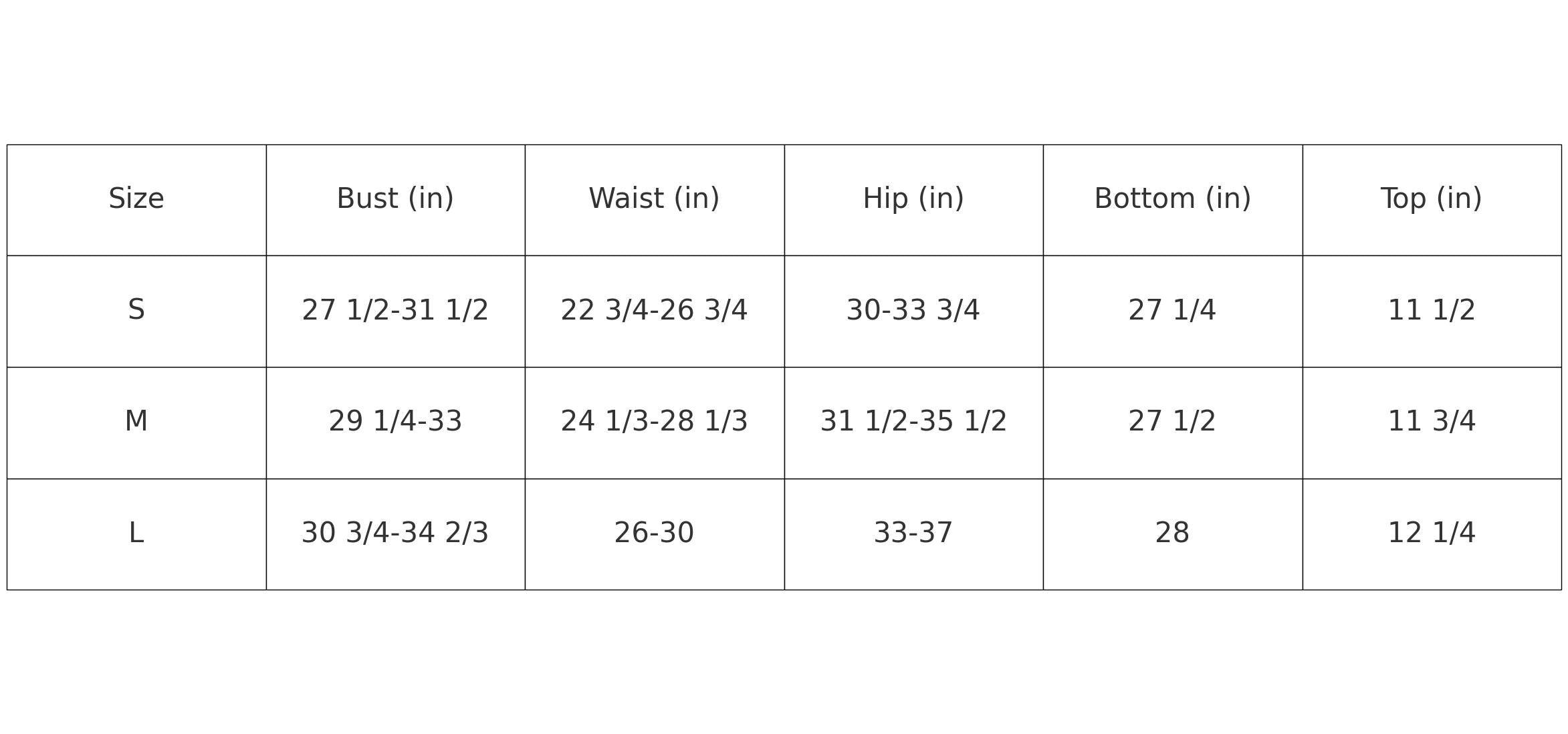
Task: Select the size S row label
Action: click(136, 311)
